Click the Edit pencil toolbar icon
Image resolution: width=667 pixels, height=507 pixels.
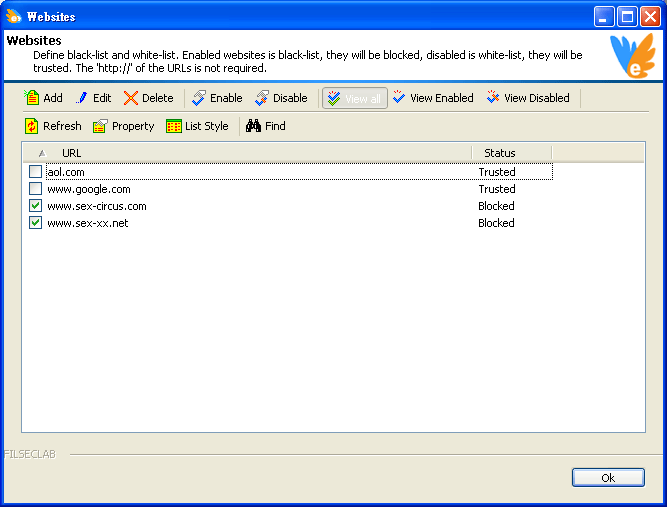coord(82,98)
